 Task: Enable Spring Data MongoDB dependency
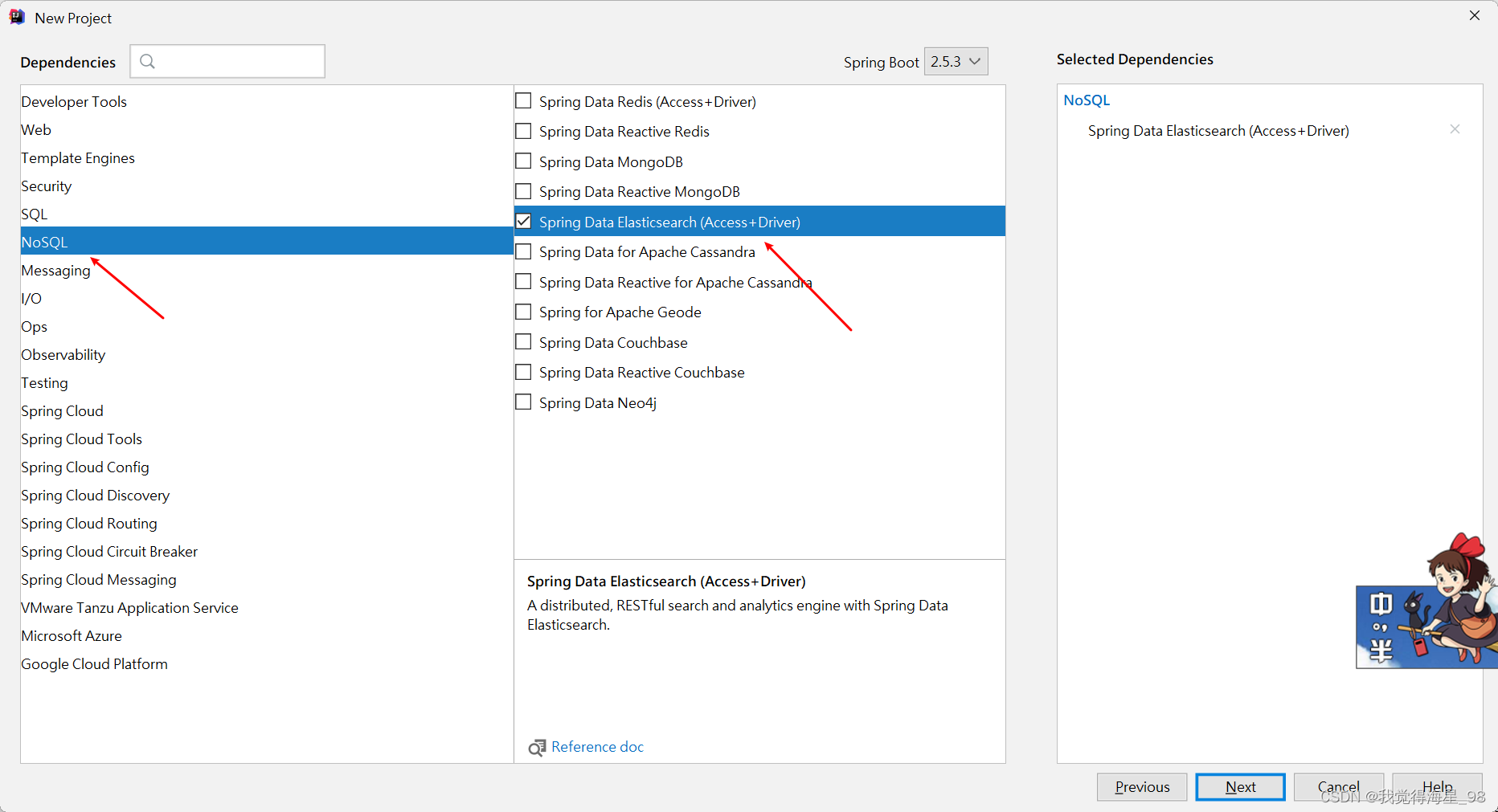point(523,161)
